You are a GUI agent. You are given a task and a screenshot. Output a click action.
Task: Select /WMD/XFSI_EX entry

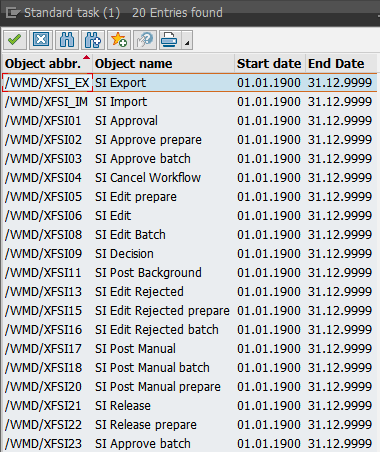[47, 83]
